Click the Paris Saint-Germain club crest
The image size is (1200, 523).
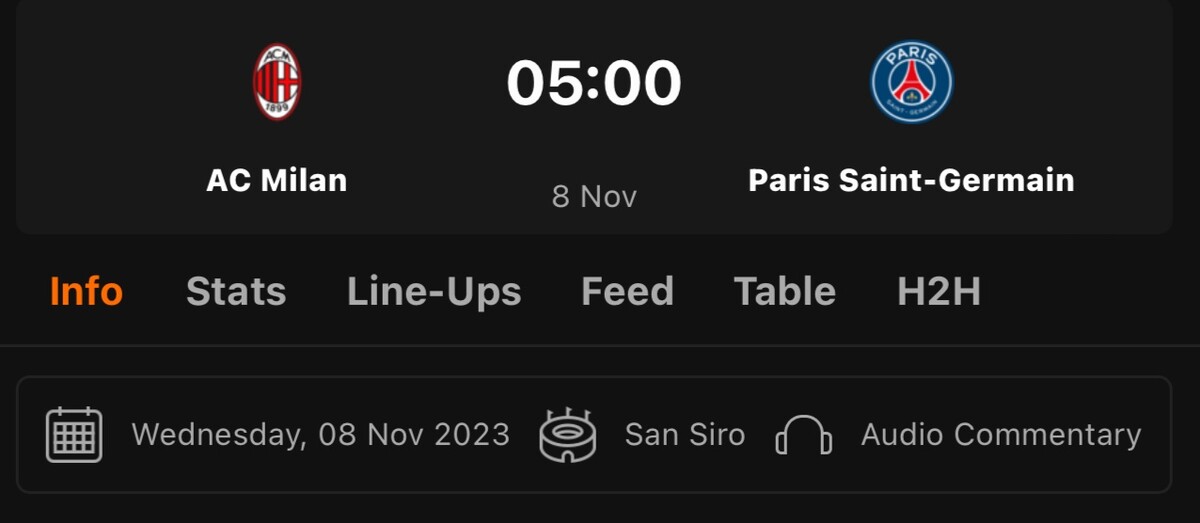(911, 82)
